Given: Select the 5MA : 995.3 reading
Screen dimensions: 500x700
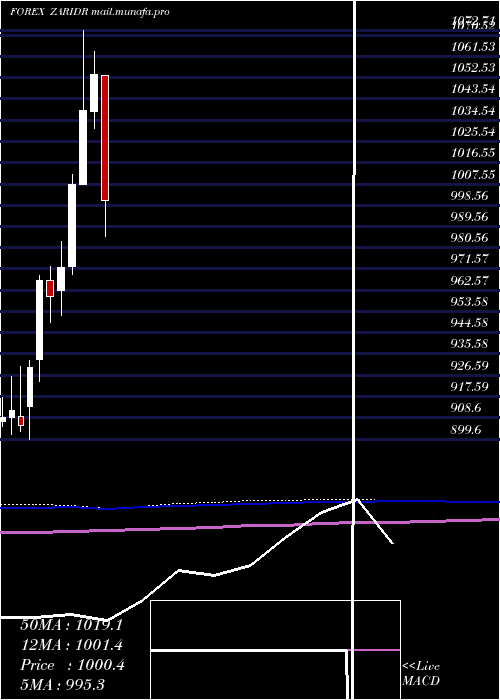Looking at the screenshot, I should click(62, 684).
